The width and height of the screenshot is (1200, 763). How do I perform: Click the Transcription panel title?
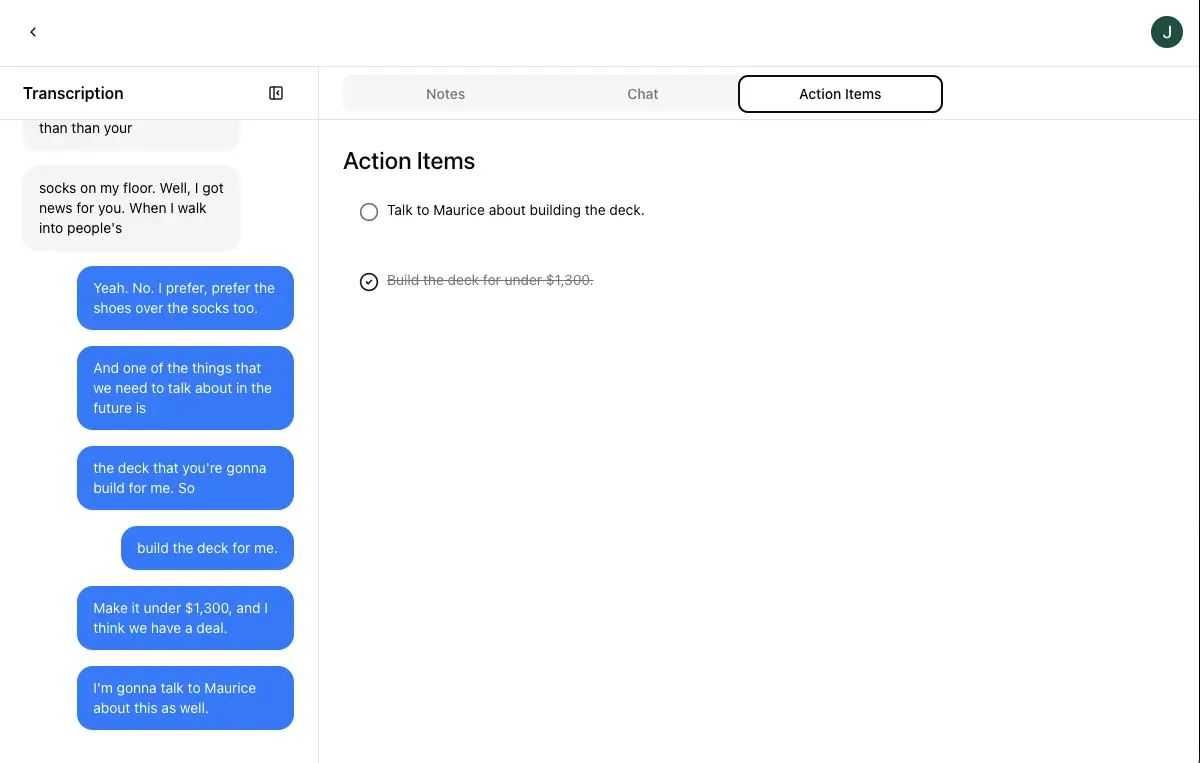(x=73, y=93)
